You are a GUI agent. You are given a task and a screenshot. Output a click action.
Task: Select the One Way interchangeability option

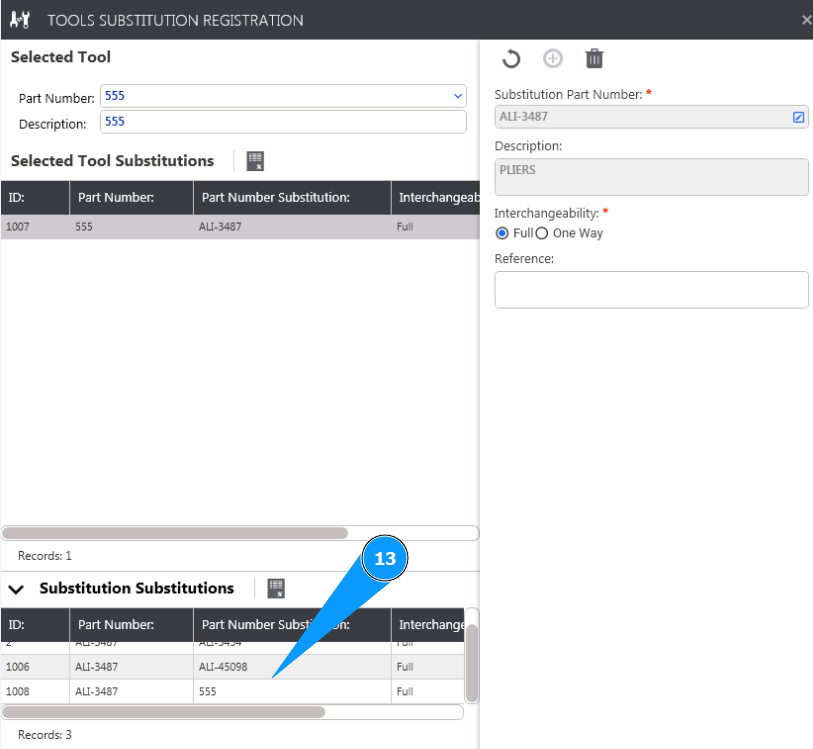coord(542,233)
